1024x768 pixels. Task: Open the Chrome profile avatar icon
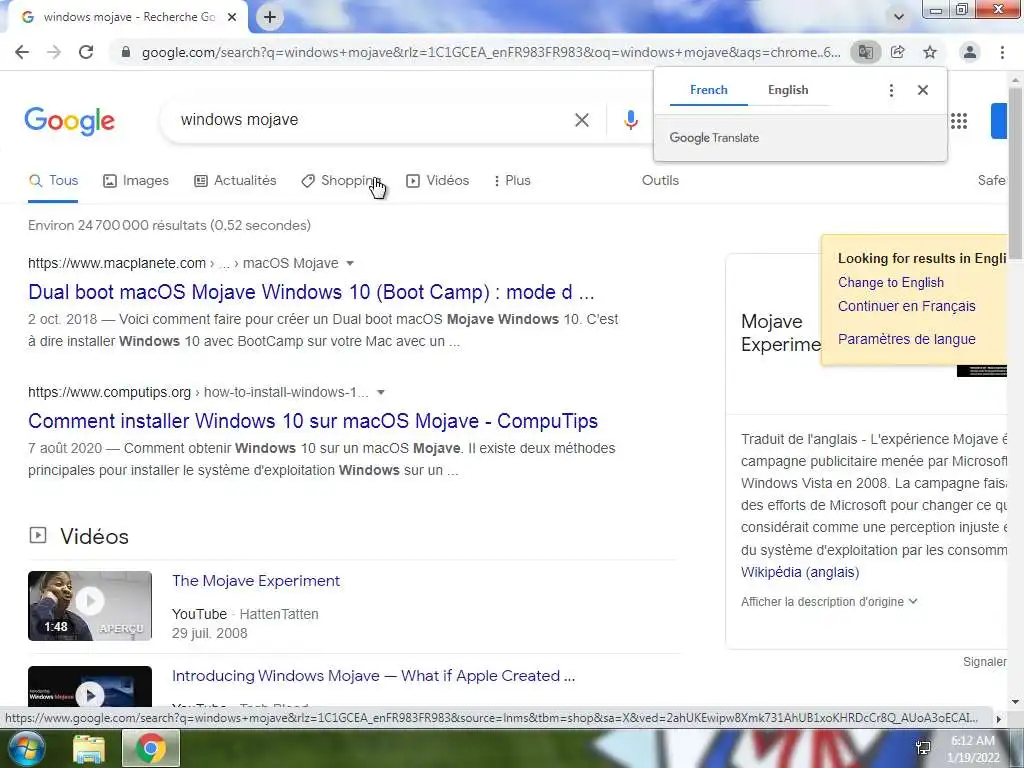pos(970,52)
